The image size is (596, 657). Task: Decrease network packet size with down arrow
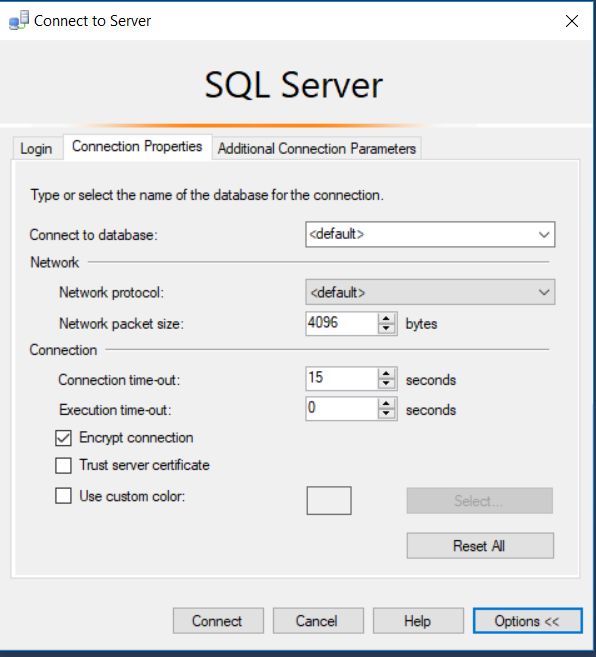[386, 329]
